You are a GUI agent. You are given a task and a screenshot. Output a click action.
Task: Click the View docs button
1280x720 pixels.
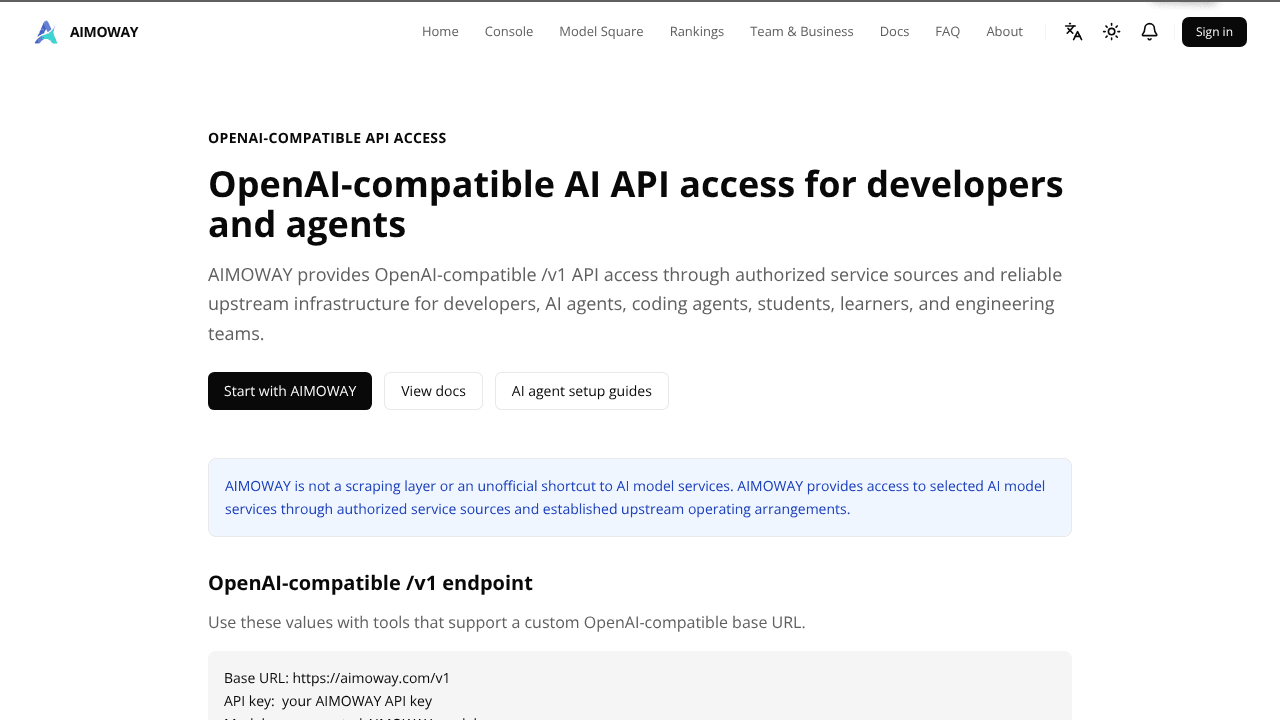pos(433,391)
